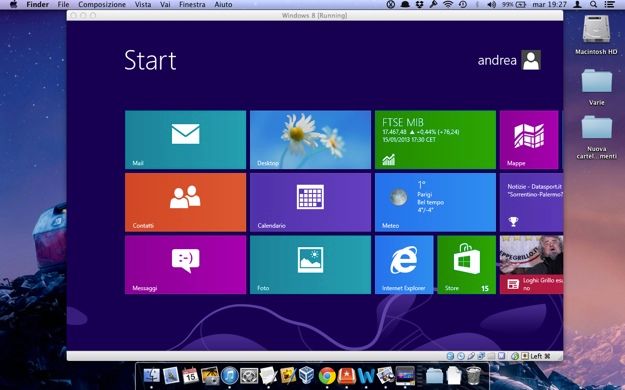This screenshot has width=625, height=390.
Task: Open the Composizione menu
Action: [x=102, y=4]
